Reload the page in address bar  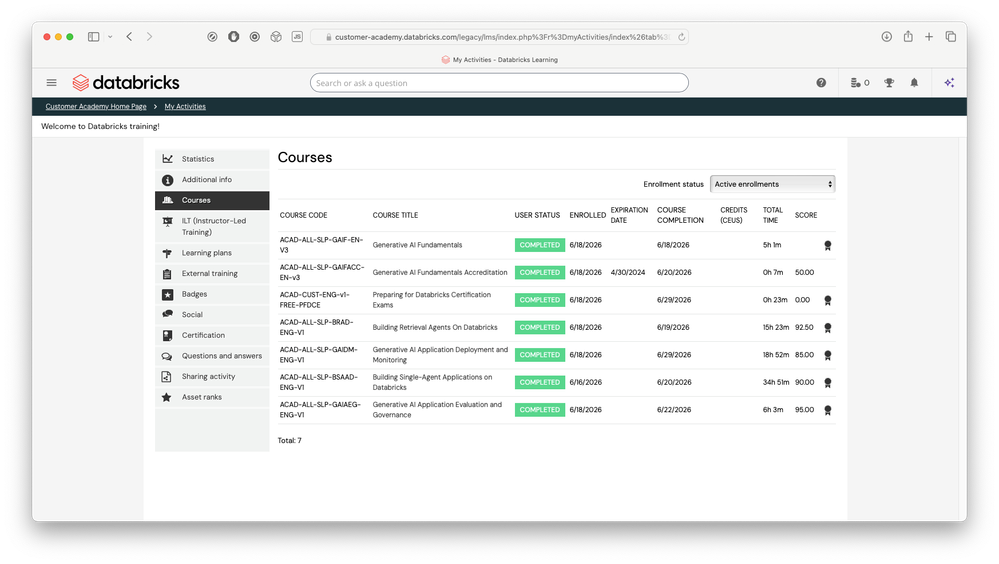[x=681, y=37]
